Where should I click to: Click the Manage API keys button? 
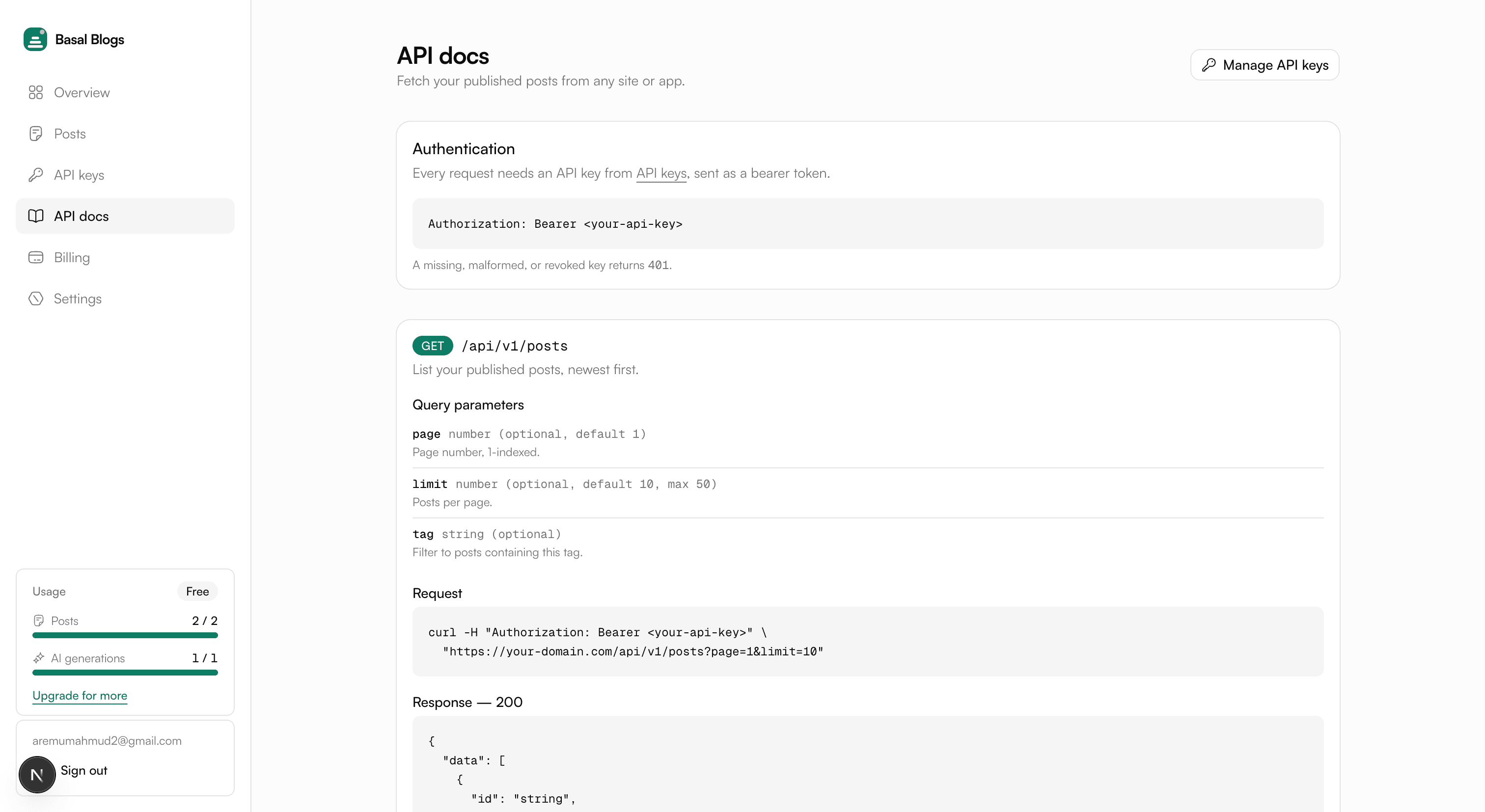(x=1264, y=65)
